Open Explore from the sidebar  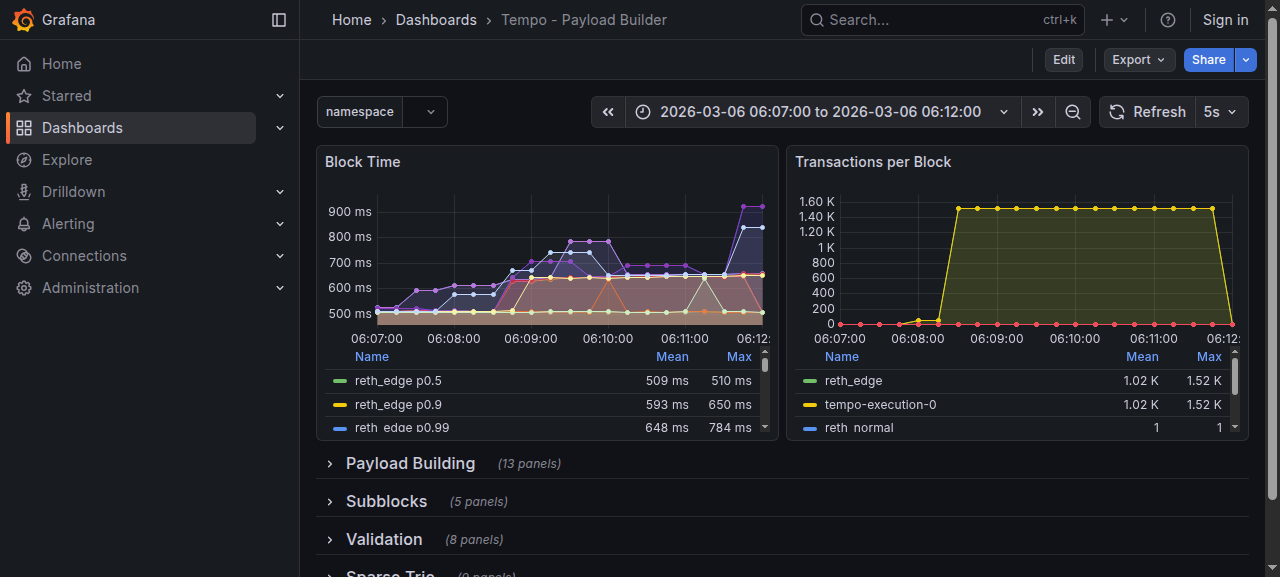coord(67,160)
